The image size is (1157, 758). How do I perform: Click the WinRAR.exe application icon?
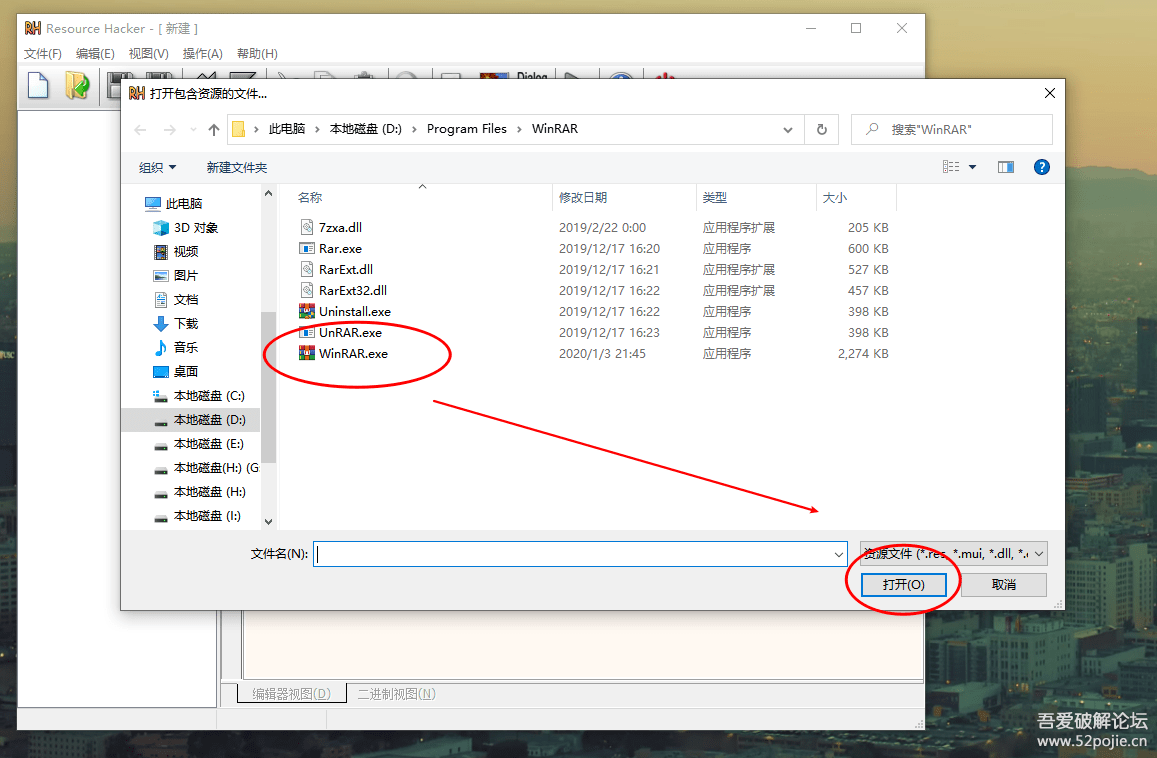[306, 354]
